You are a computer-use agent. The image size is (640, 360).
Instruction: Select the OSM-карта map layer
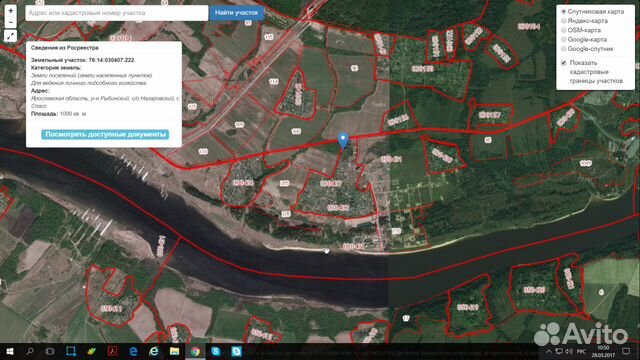pos(564,30)
